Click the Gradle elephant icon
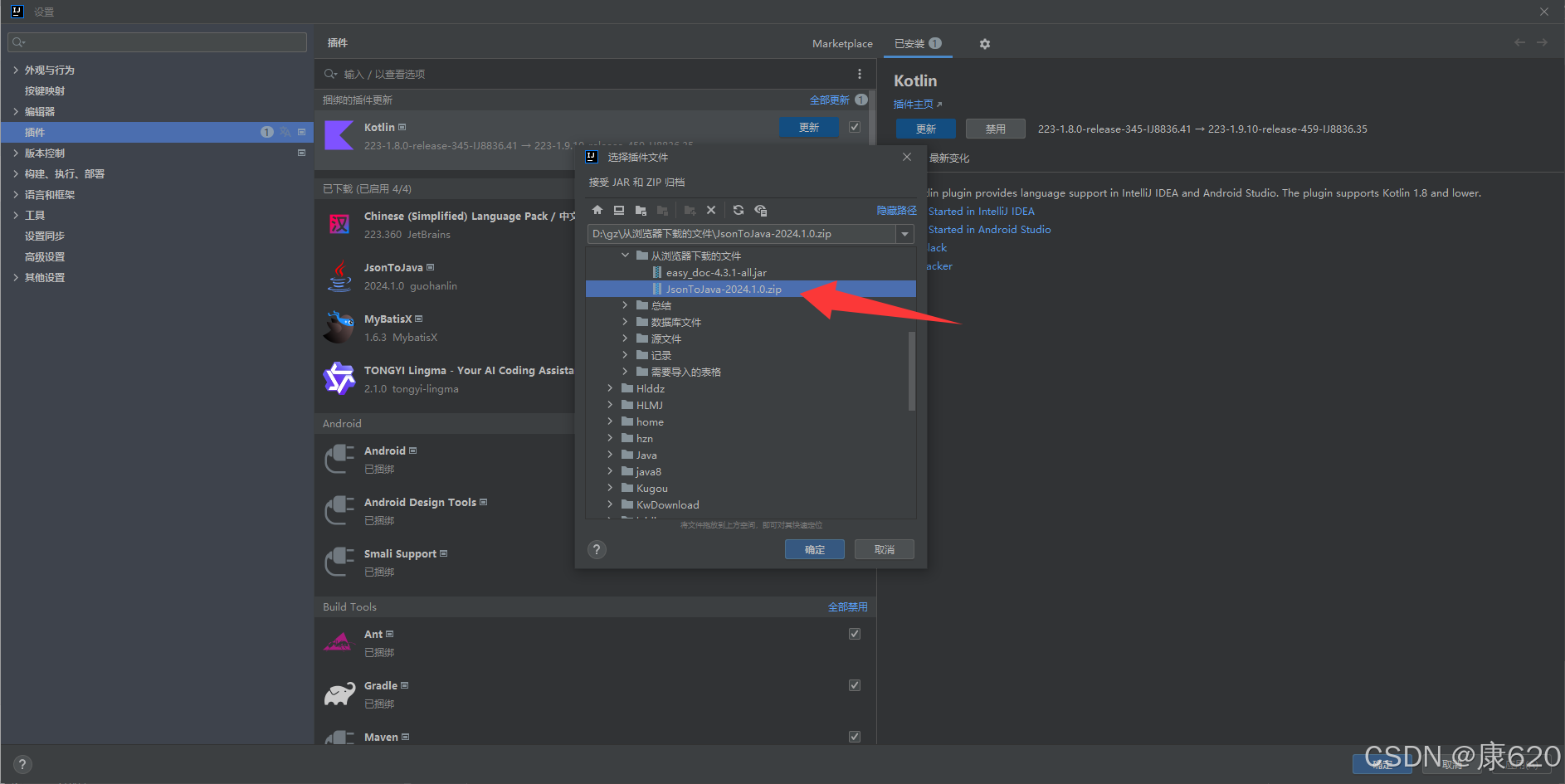This screenshot has width=1565, height=784. coord(339,694)
